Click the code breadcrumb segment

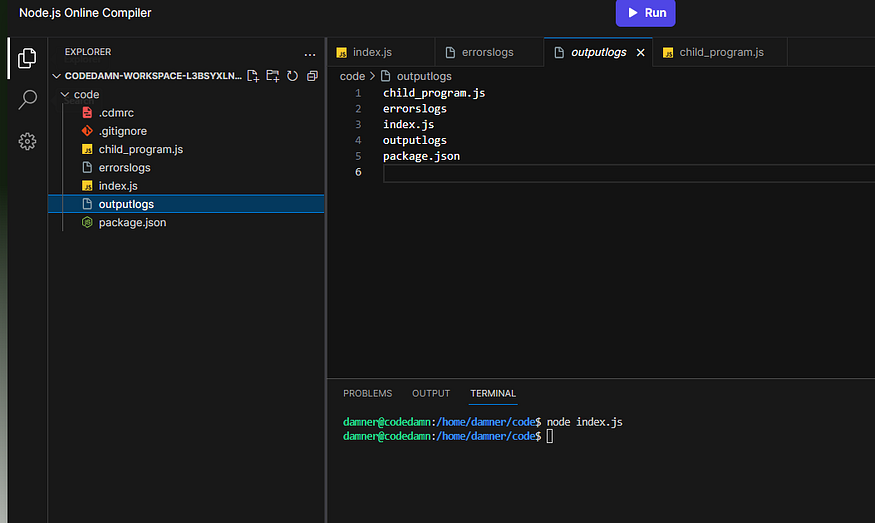click(352, 76)
